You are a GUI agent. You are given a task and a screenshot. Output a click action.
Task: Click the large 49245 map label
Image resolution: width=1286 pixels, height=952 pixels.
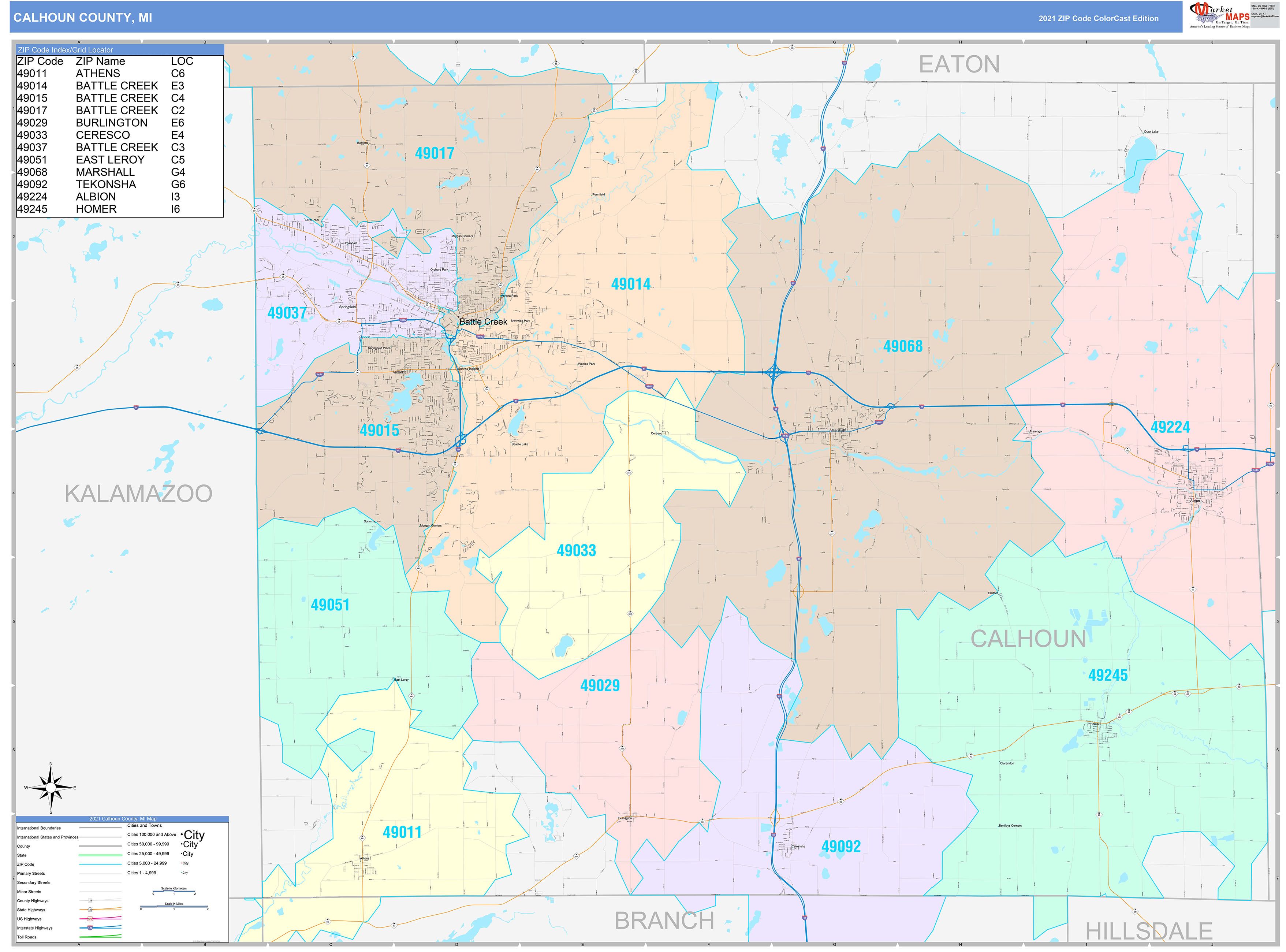pos(1107,676)
